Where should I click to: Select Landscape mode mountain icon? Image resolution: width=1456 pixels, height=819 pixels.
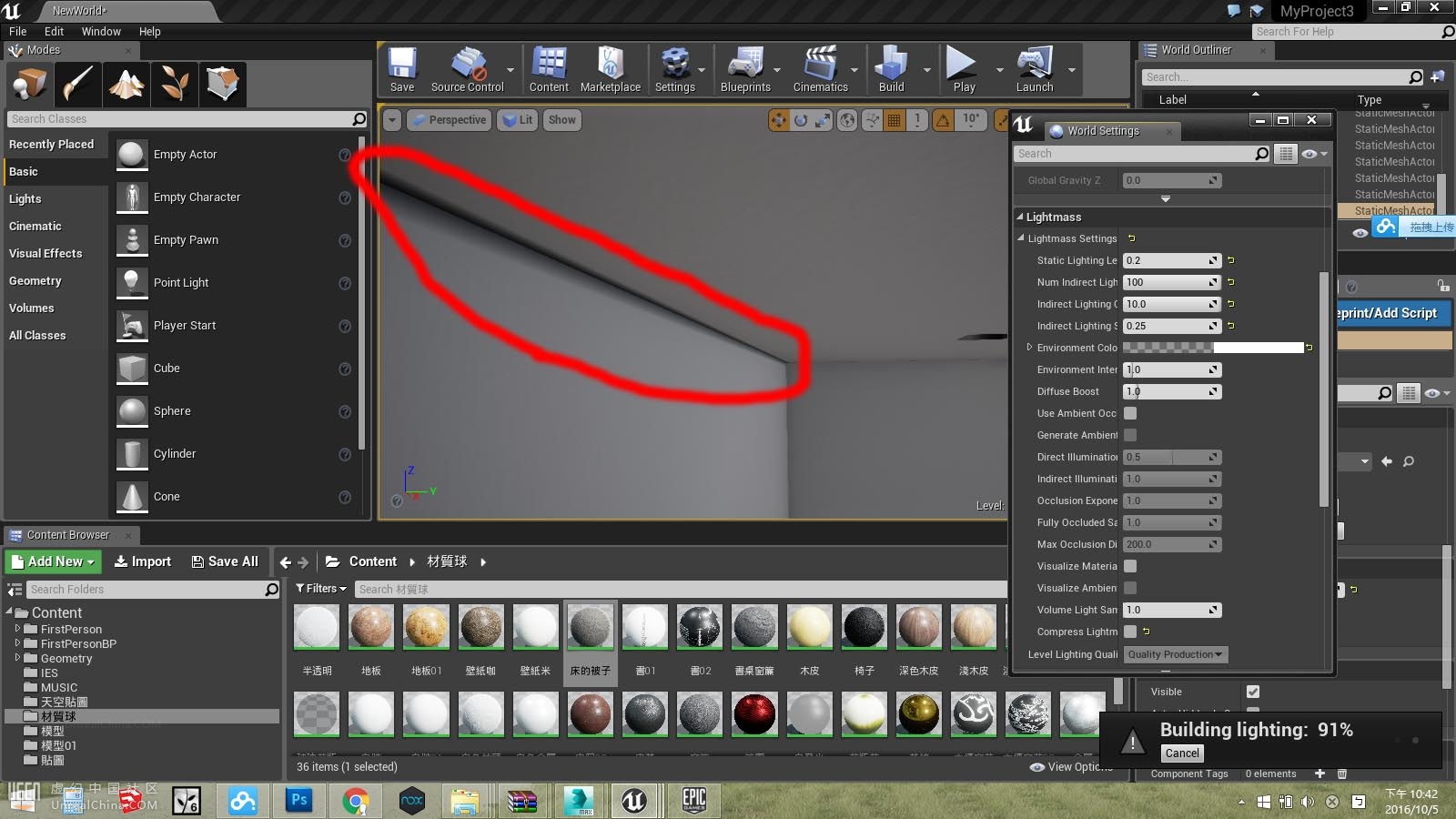(x=126, y=84)
